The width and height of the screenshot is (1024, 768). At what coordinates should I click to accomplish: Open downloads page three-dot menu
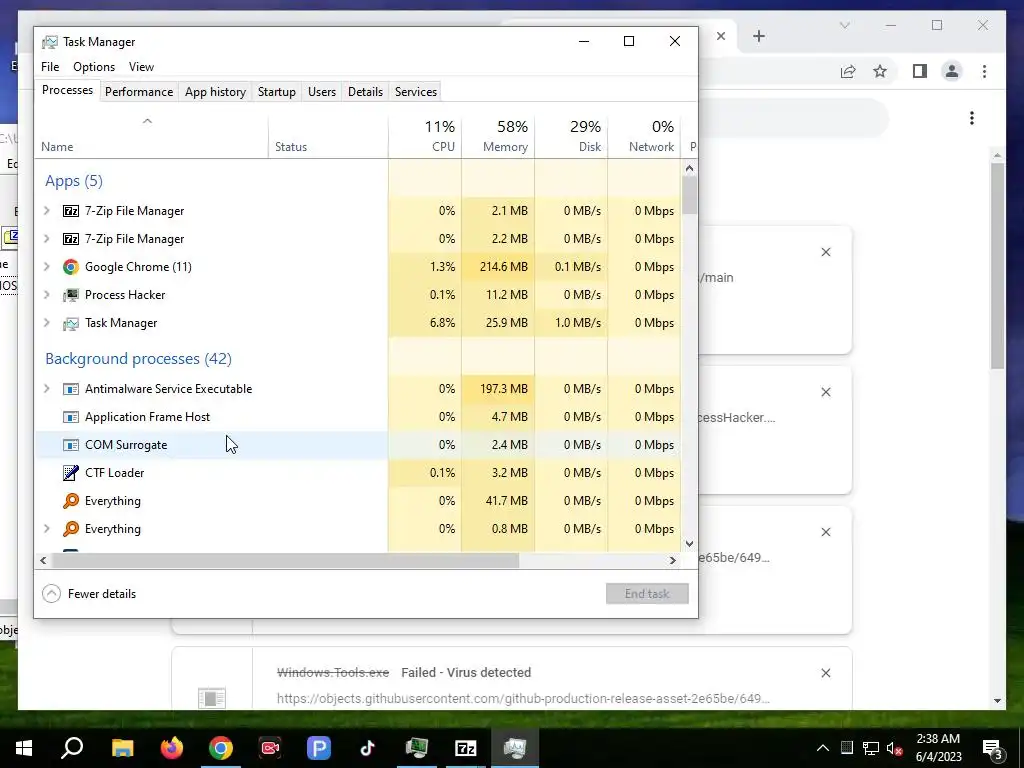tap(972, 118)
